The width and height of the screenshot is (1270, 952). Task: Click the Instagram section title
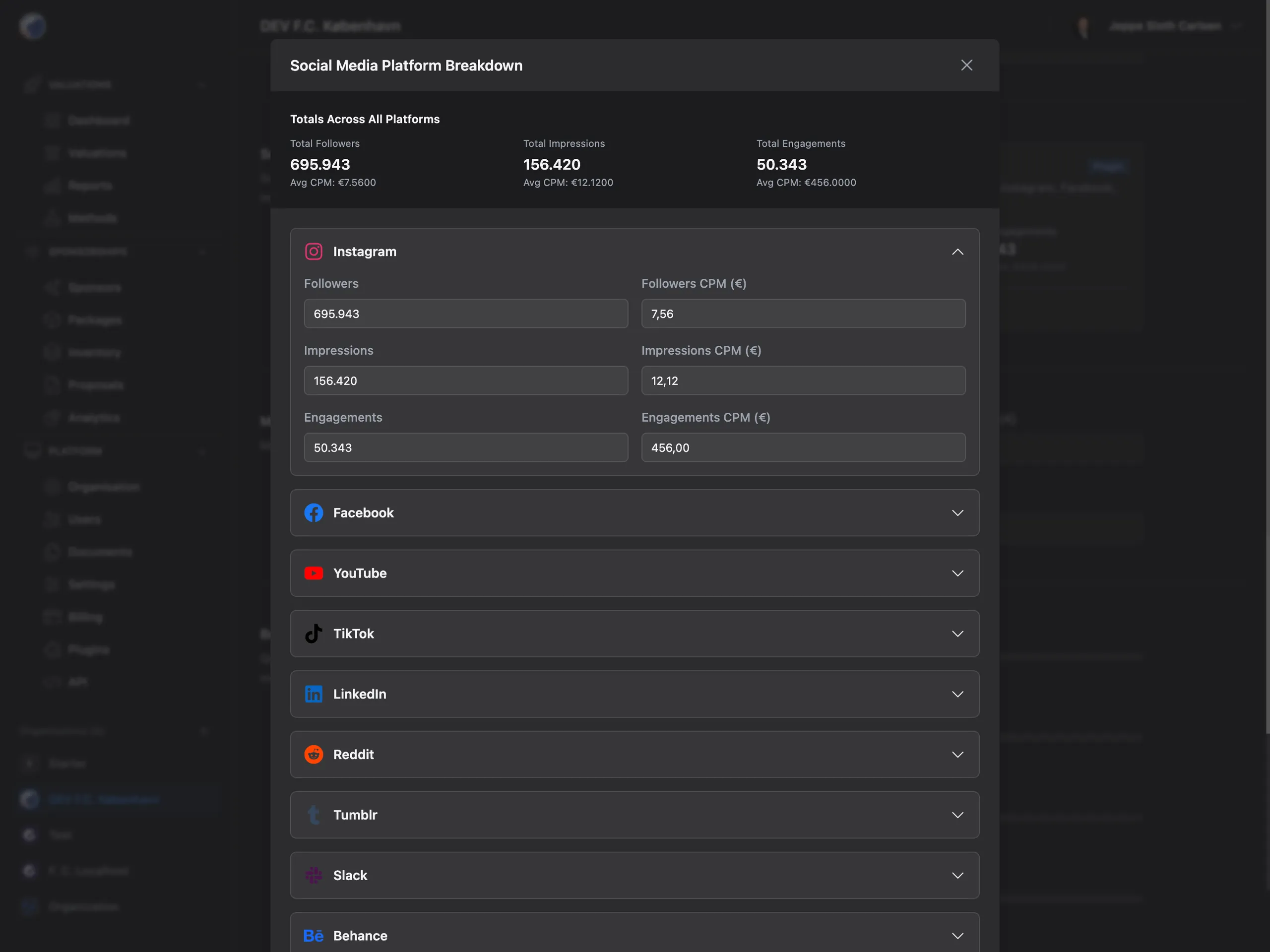coord(365,252)
